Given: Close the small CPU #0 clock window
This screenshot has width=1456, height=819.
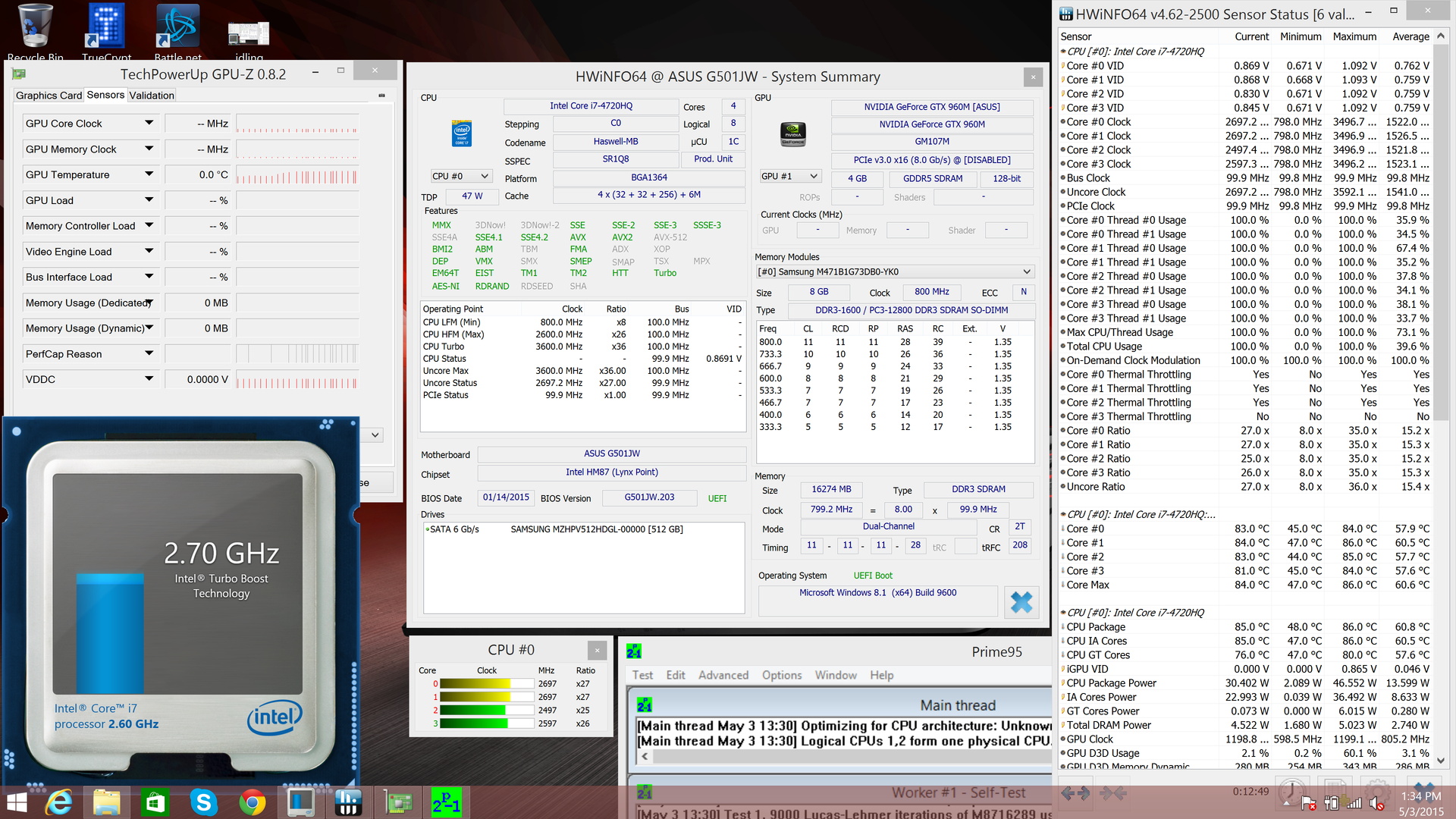Looking at the screenshot, I should [x=597, y=650].
